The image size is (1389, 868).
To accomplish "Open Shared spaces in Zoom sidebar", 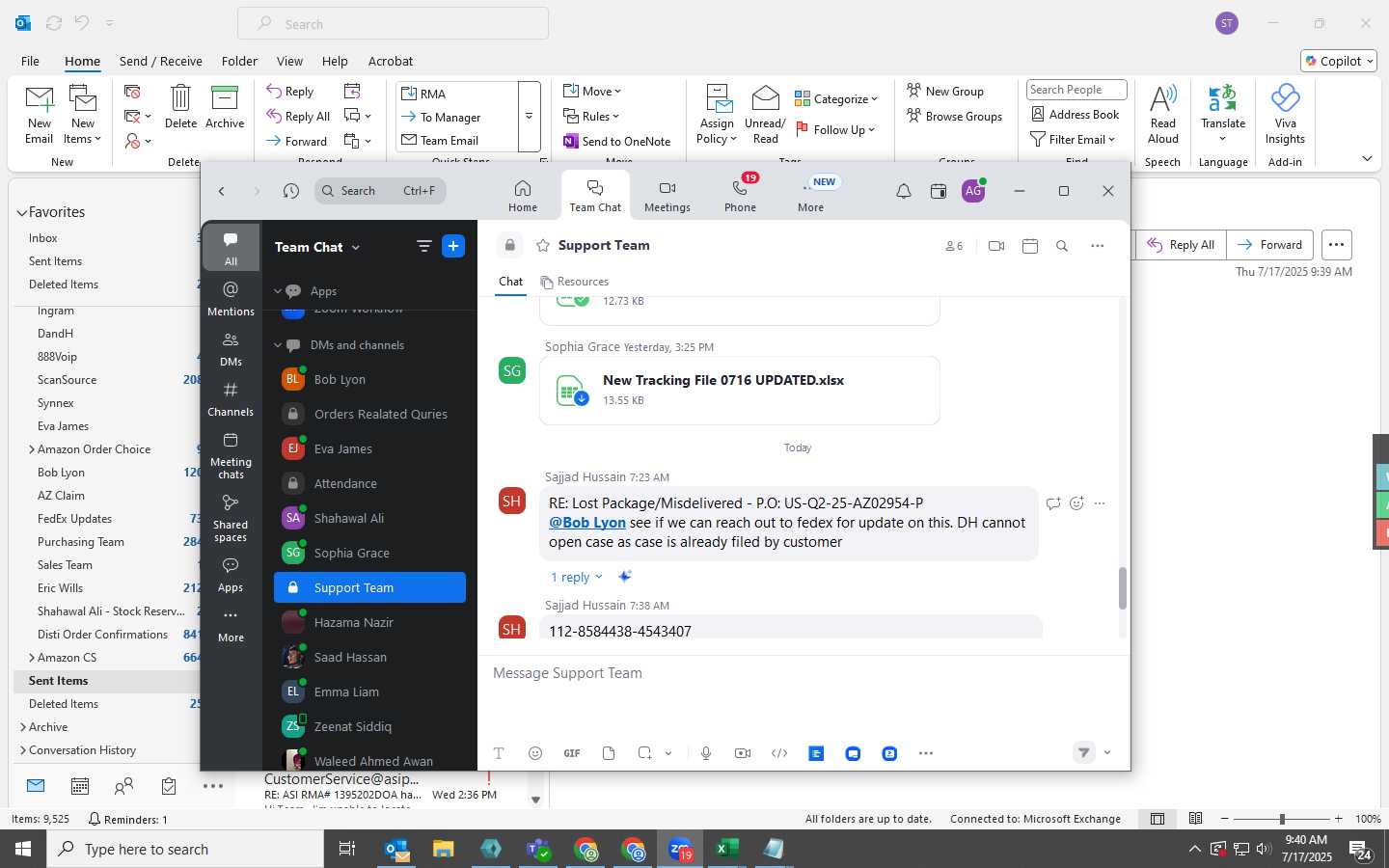I will coord(231,518).
